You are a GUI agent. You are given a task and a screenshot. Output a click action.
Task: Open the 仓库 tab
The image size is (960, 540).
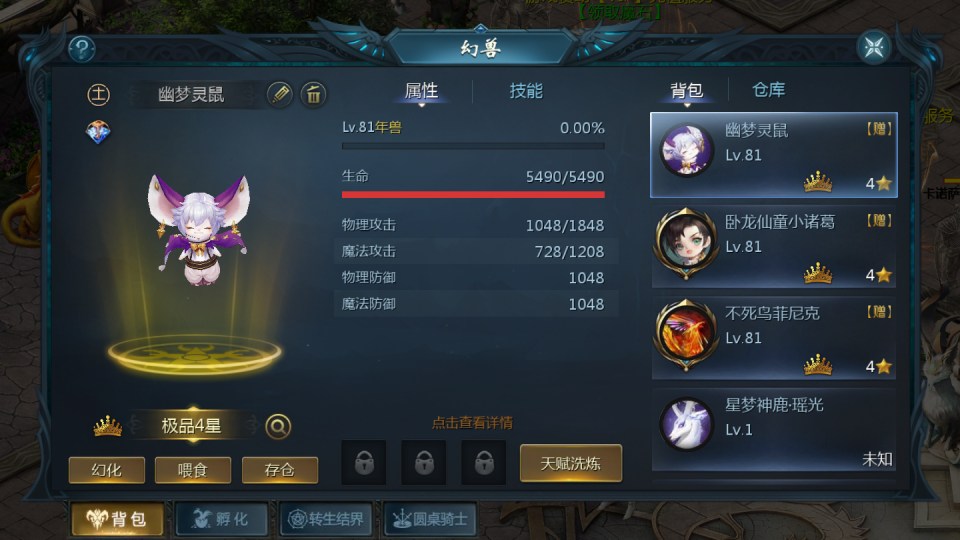point(768,90)
